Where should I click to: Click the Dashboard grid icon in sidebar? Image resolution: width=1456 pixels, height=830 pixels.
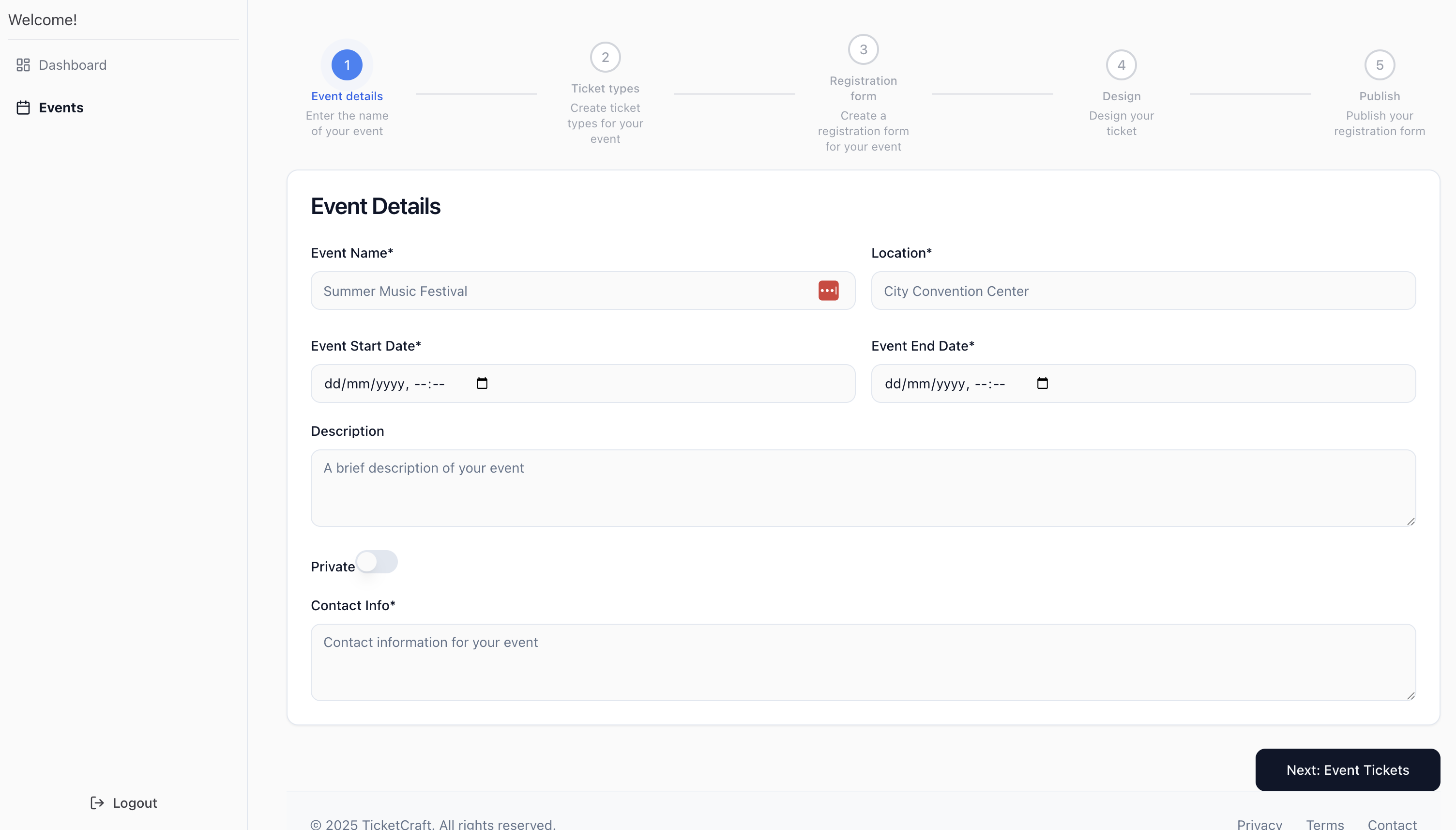coord(23,64)
